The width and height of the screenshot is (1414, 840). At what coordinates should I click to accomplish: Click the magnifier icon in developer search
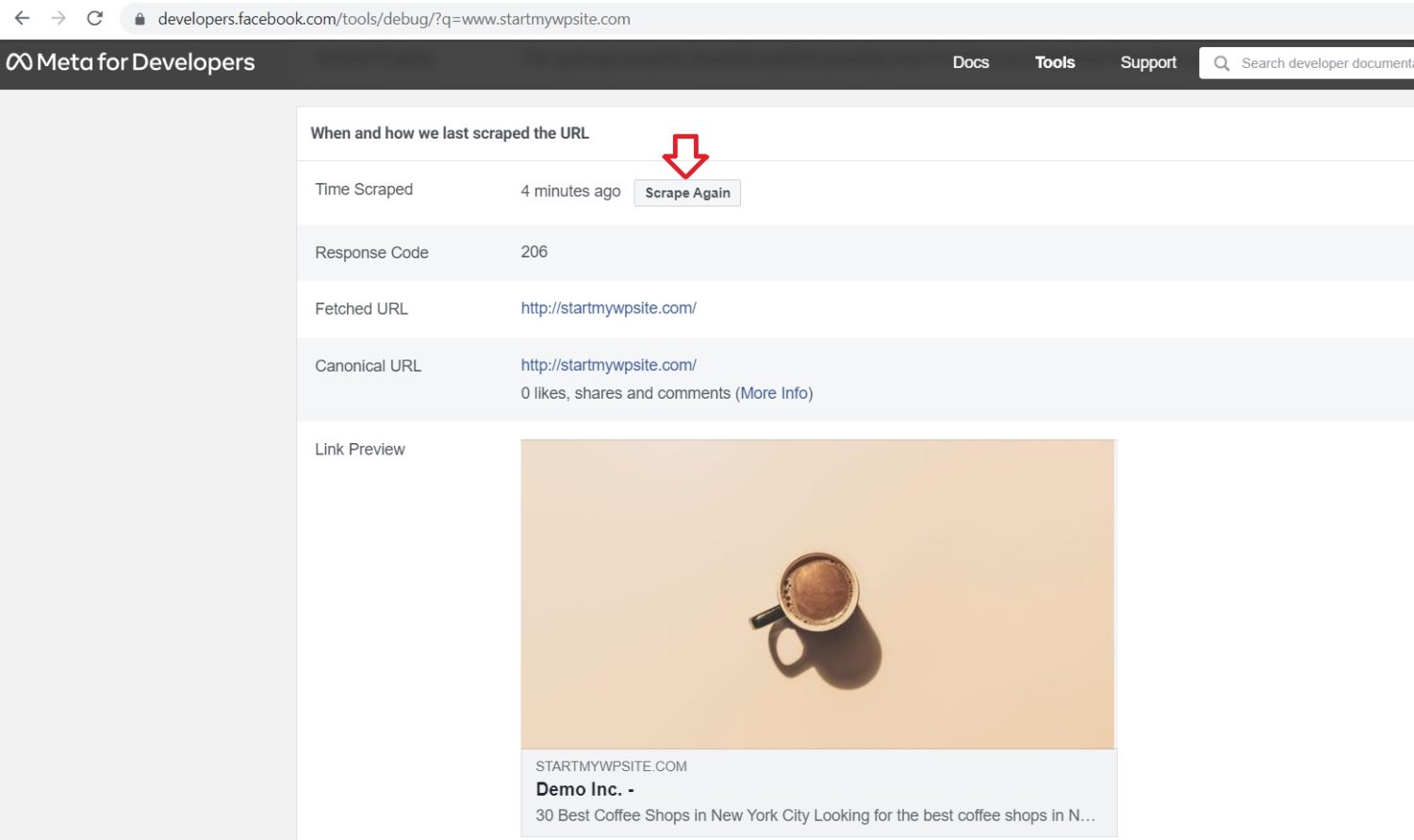(x=1222, y=63)
